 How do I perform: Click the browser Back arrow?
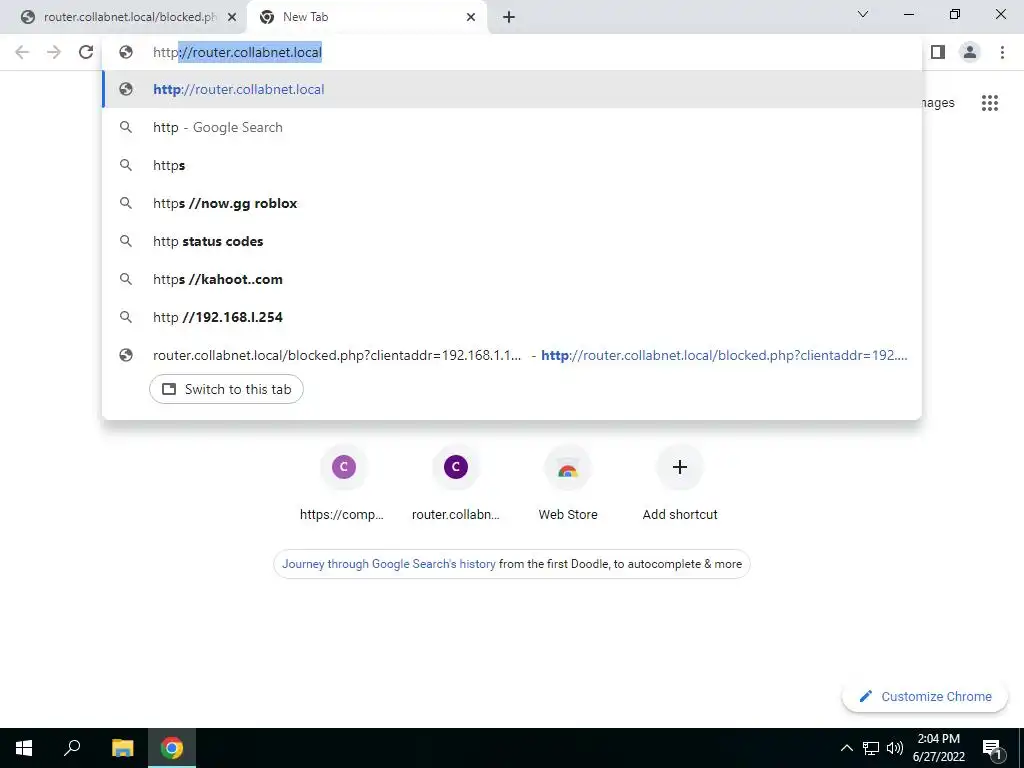click(22, 52)
